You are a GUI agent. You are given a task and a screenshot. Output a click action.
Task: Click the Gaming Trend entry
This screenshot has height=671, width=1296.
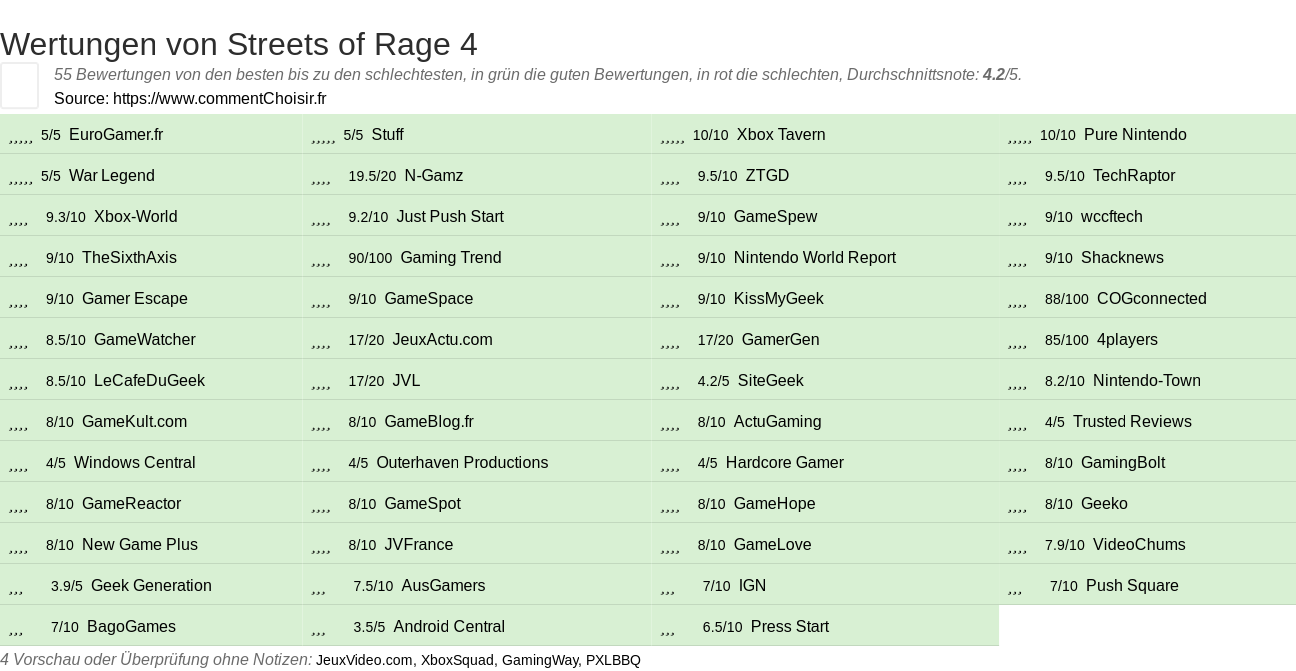(451, 257)
